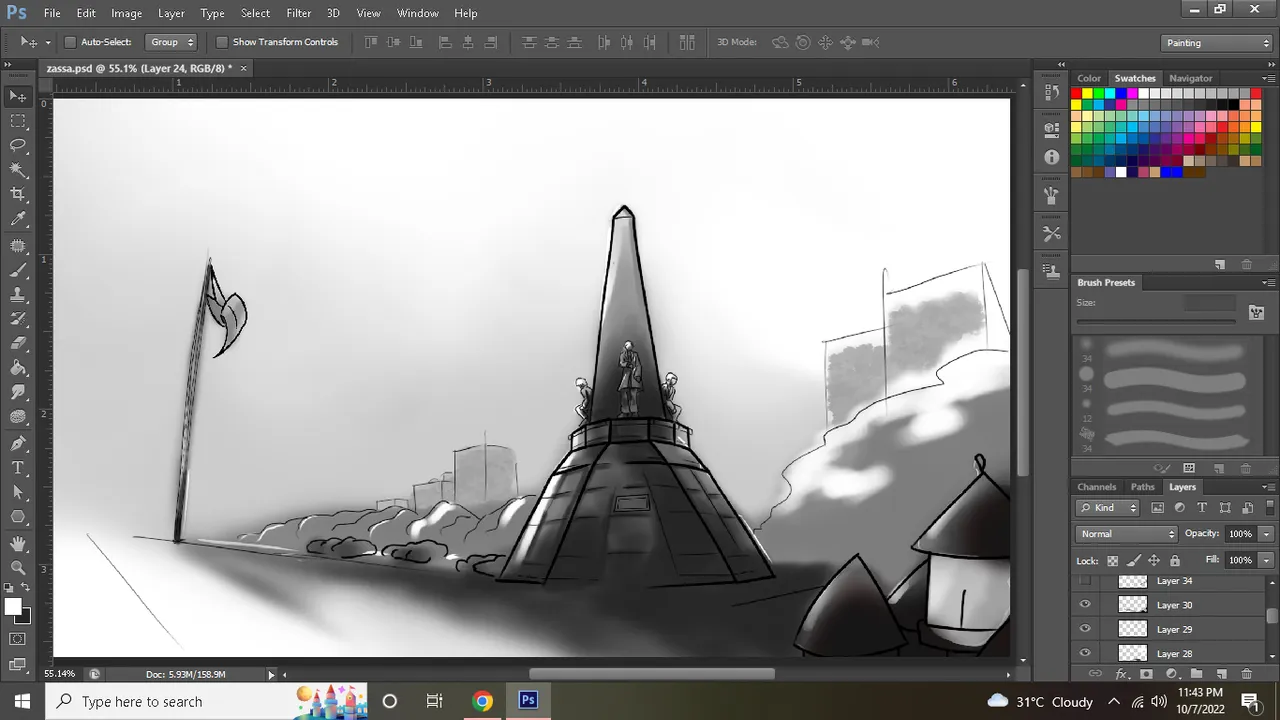The image size is (1280, 720).
Task: Open the Opacity slider dropdown arrow
Action: pyautogui.click(x=1267, y=534)
